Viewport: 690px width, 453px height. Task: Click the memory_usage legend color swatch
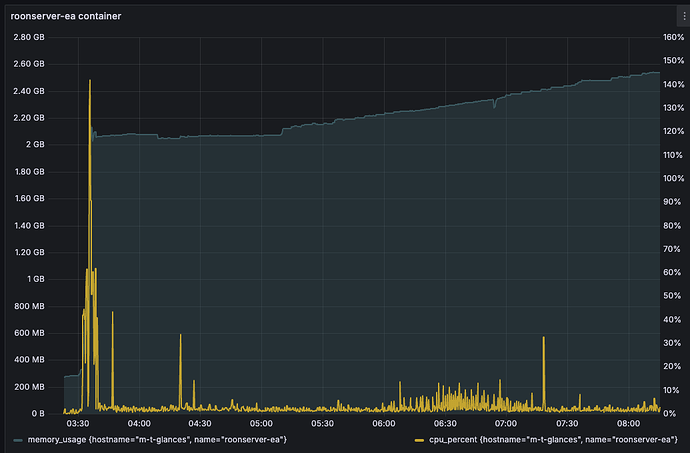pyautogui.click(x=18, y=440)
